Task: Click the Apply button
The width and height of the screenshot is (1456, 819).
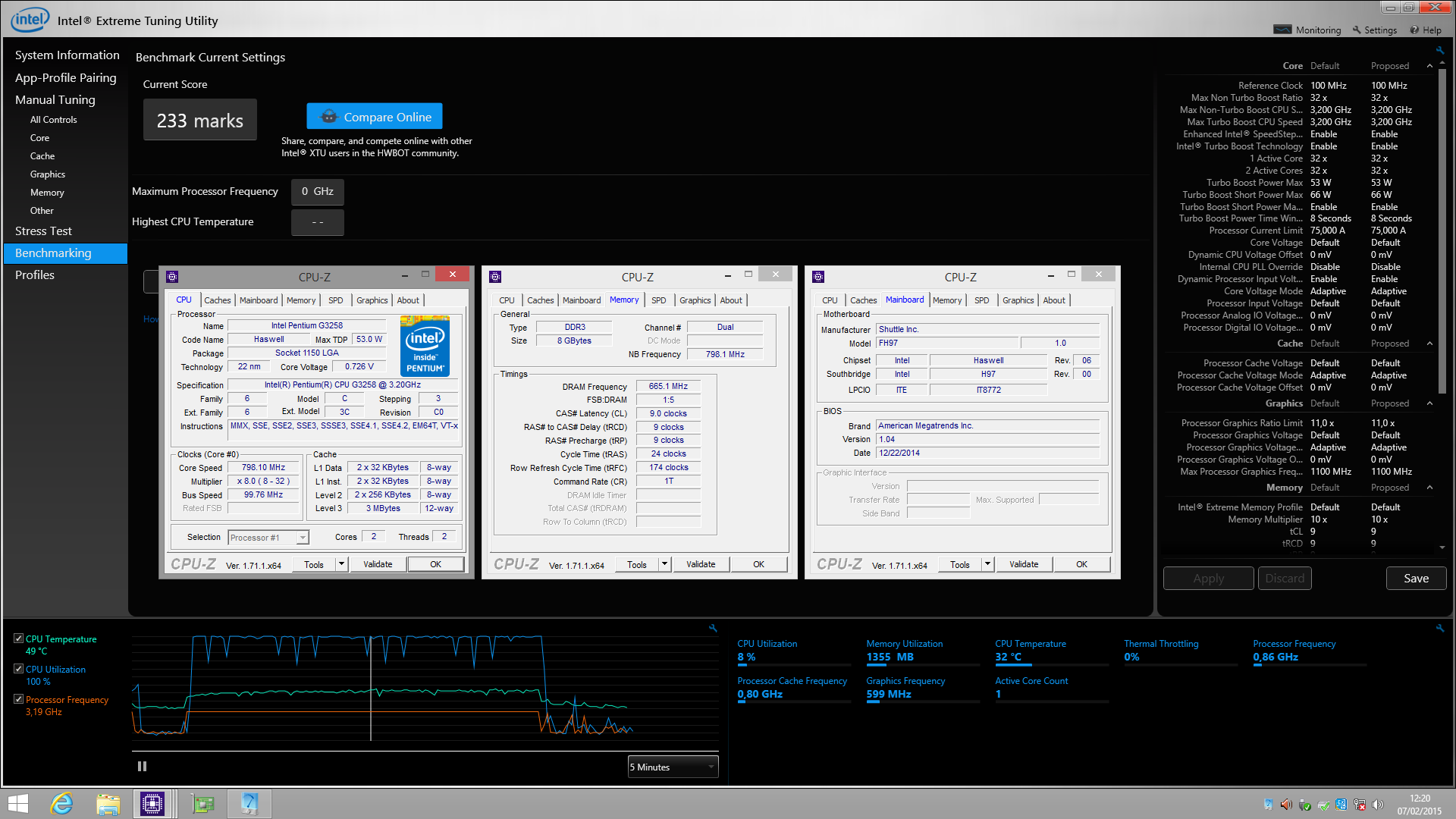Action: click(x=1208, y=578)
